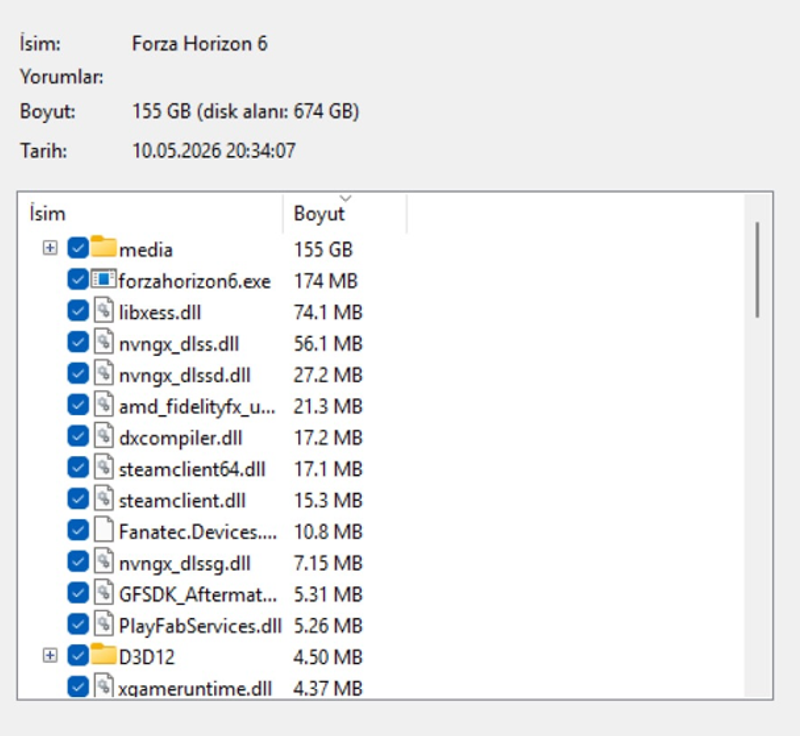
Task: Click the steamclient64.dll file icon
Action: pos(104,467)
